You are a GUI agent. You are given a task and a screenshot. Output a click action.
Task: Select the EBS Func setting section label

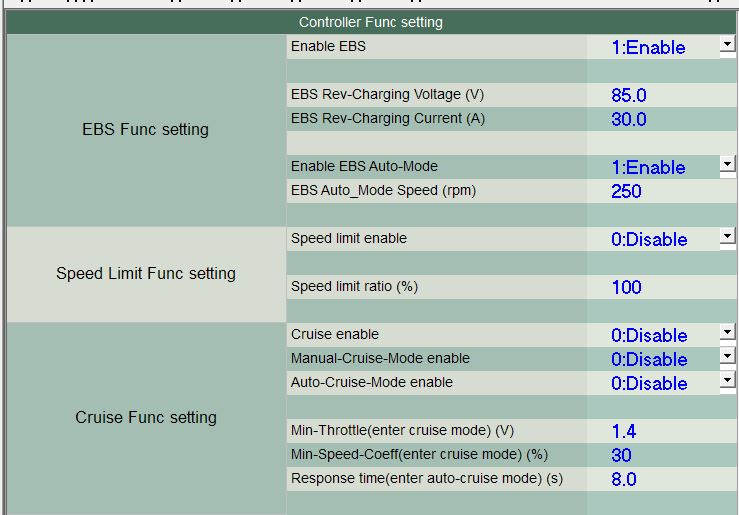(145, 130)
